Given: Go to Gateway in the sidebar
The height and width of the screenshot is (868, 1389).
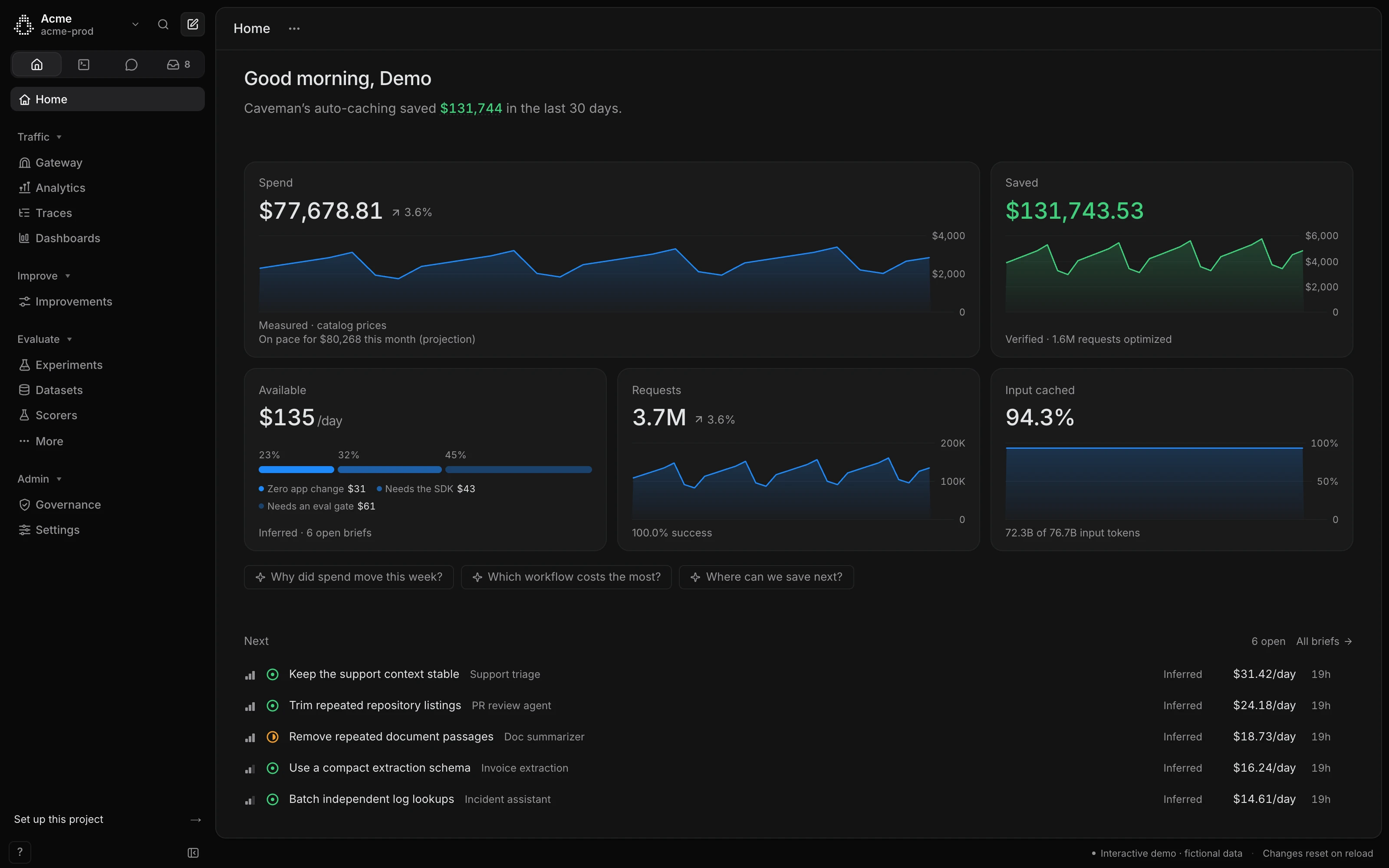Looking at the screenshot, I should point(107,162).
